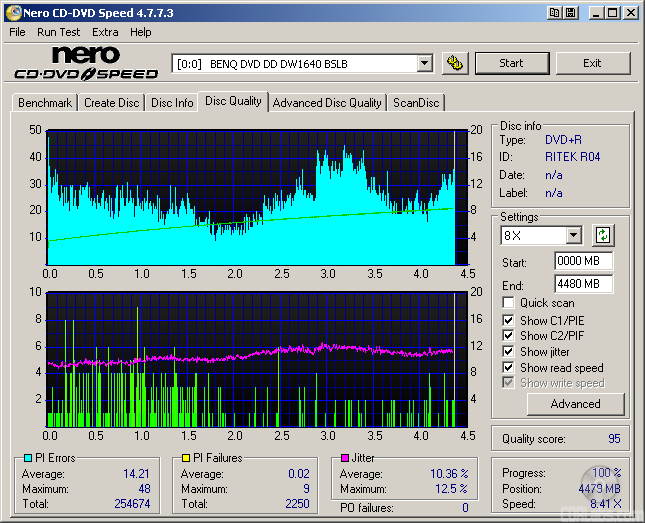Viewport: 645px width, 523px height.
Task: Open options via the yellow tools icon
Action: click(455, 63)
